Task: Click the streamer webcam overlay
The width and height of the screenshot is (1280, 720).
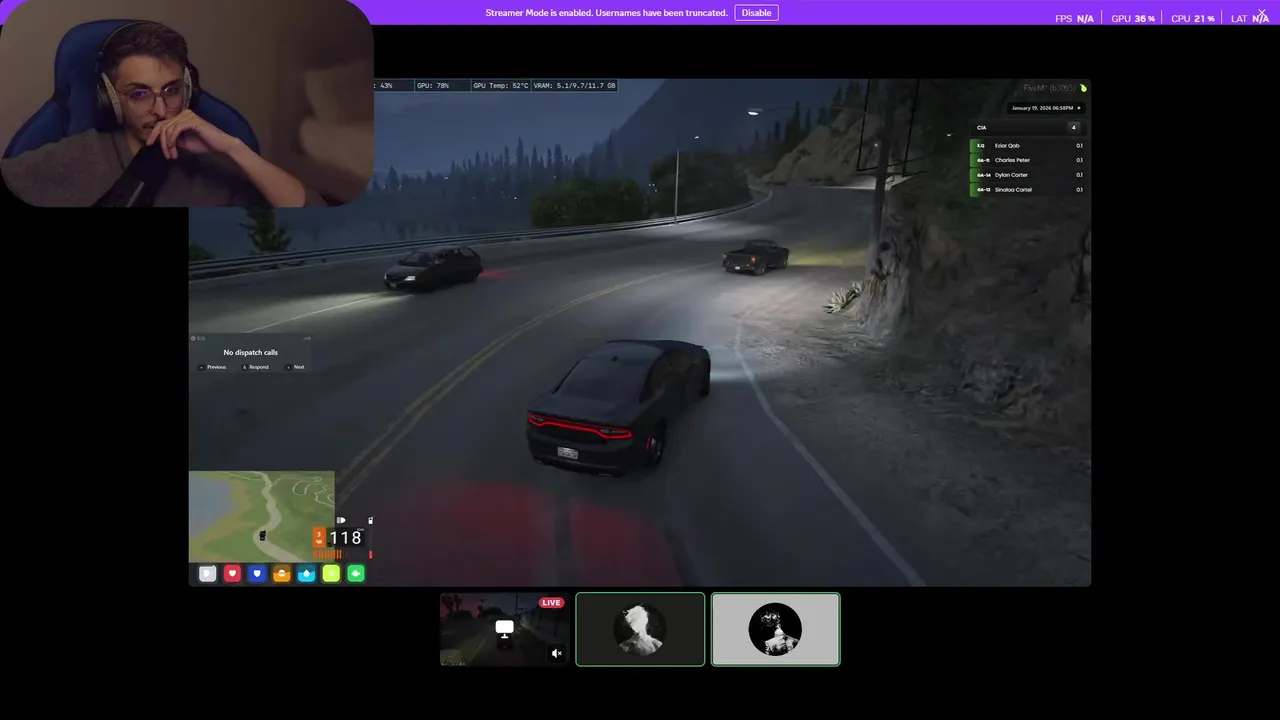Action: pyautogui.click(x=186, y=103)
